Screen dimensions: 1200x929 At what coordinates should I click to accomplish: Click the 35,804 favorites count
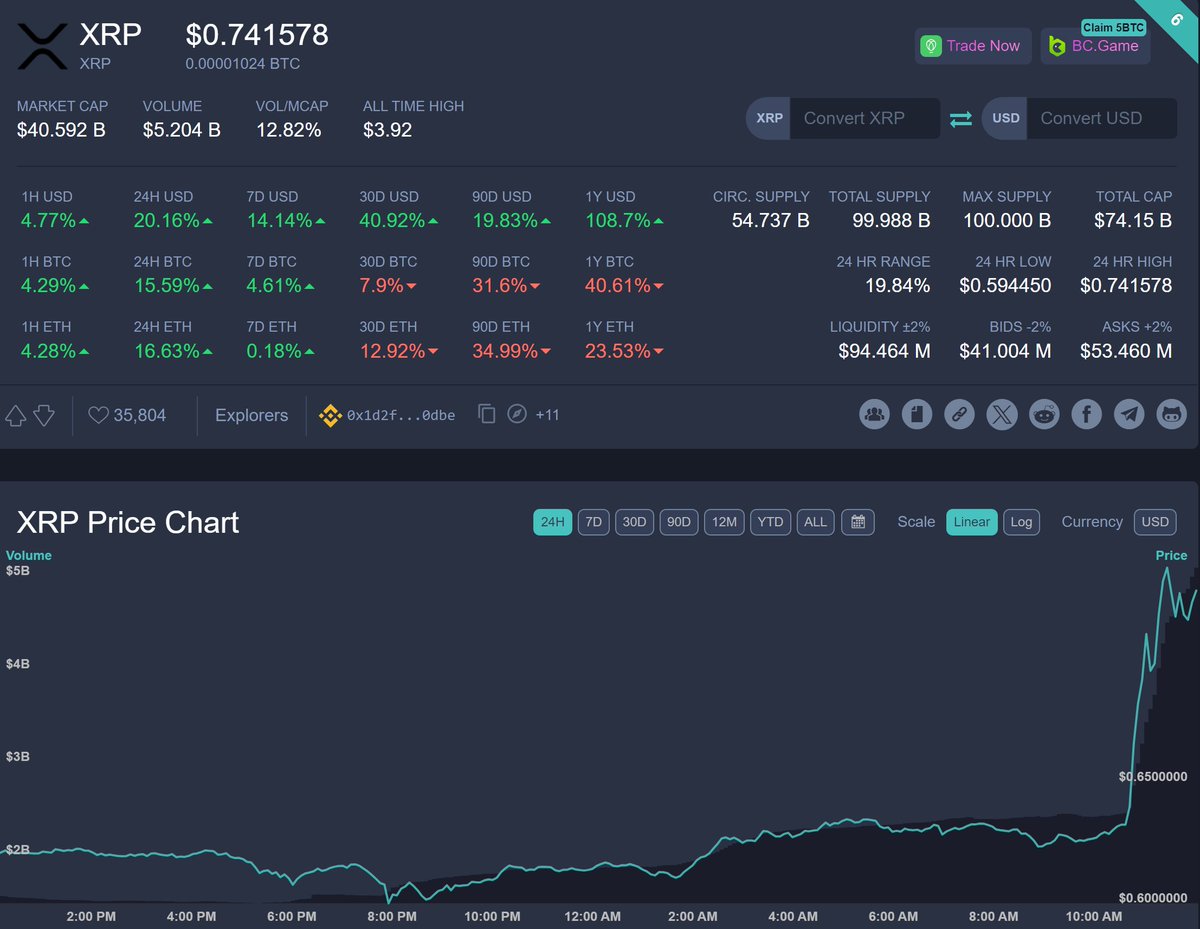pyautogui.click(x=140, y=415)
